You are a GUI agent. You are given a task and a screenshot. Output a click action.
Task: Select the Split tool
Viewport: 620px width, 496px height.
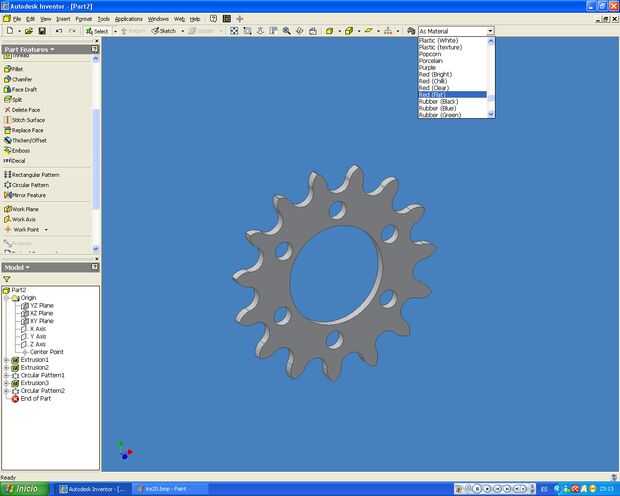[x=13, y=100]
